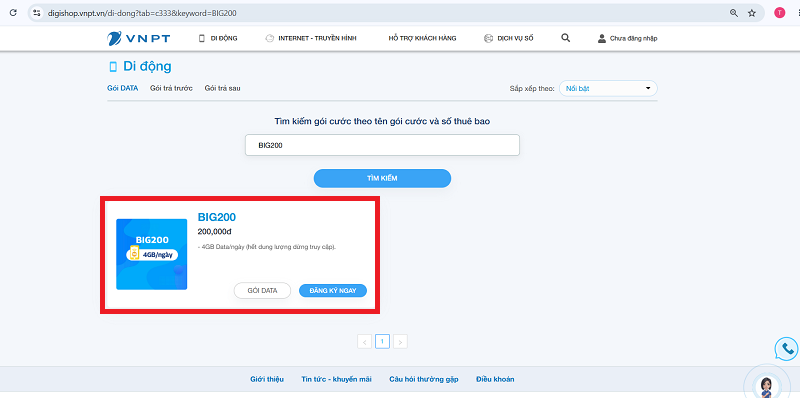Open the floating phone call icon

[x=787, y=349]
